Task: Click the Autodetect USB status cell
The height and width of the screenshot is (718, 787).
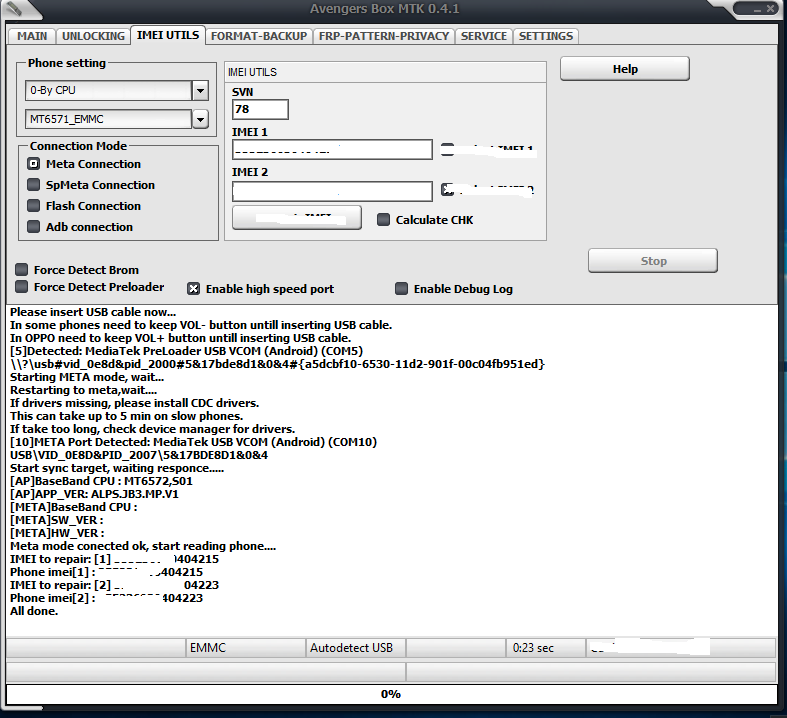Action: (x=355, y=648)
